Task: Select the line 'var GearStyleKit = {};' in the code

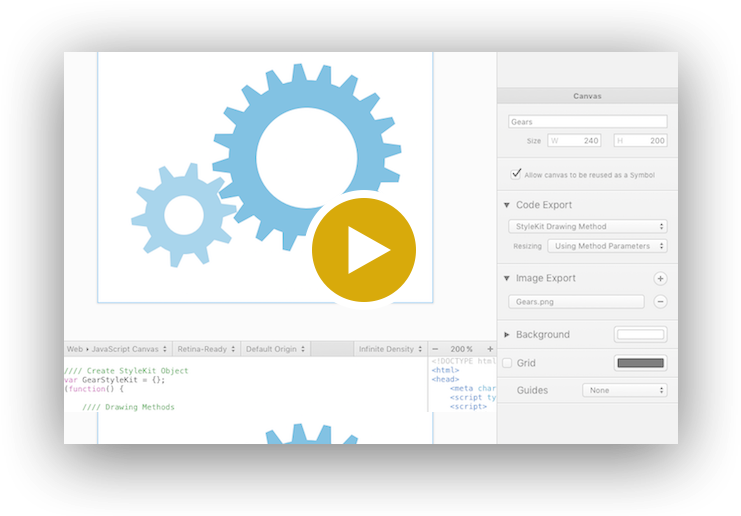Action: pos(114,380)
